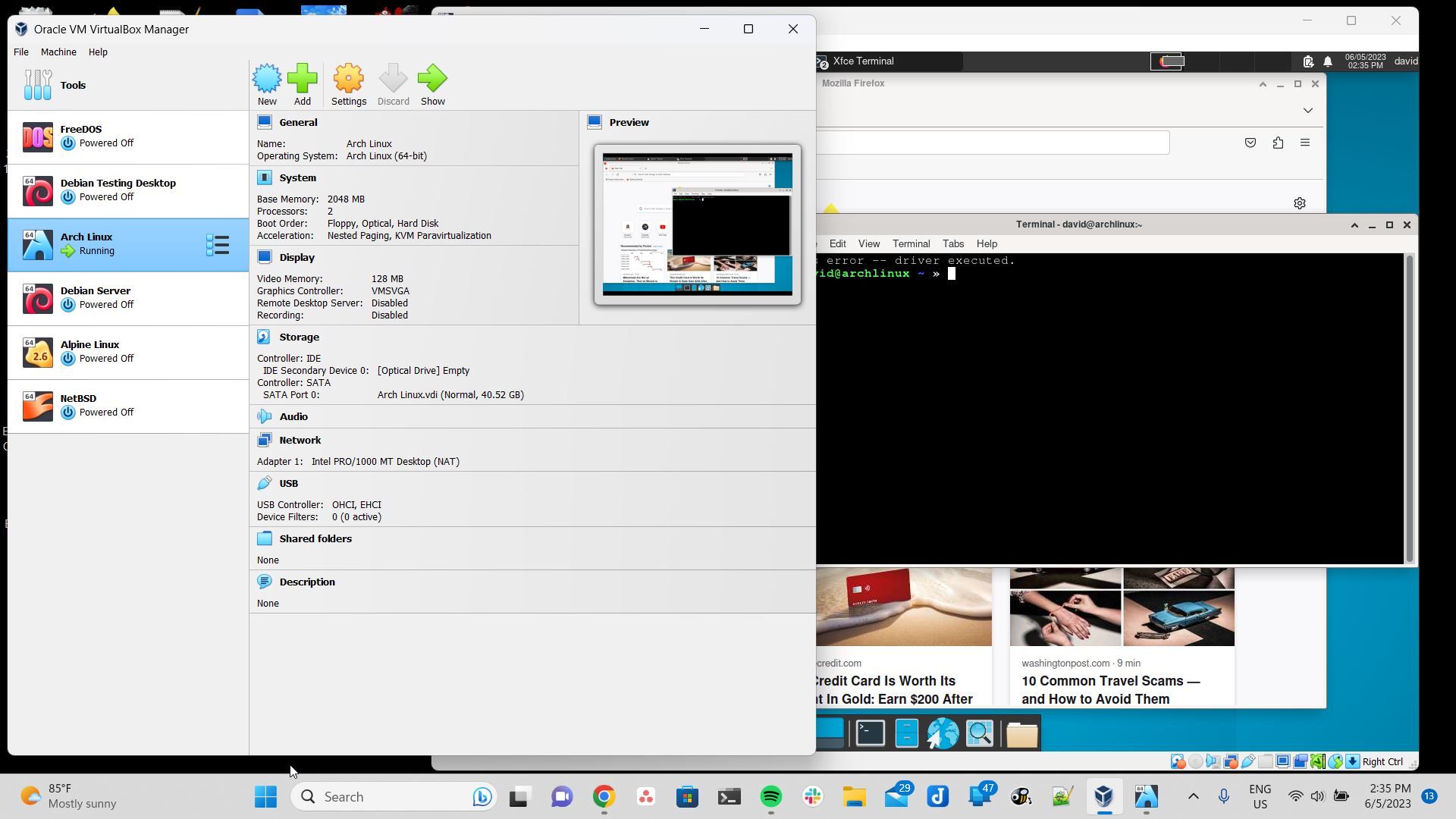The image size is (1456, 819).
Task: Open the Firefox hamburger menu icon
Action: point(1305,143)
